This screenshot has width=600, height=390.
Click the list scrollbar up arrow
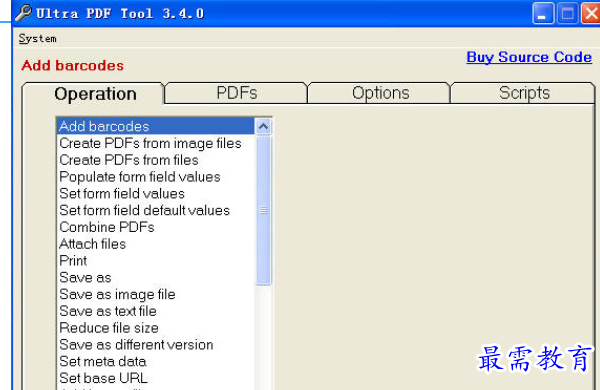[x=263, y=127]
